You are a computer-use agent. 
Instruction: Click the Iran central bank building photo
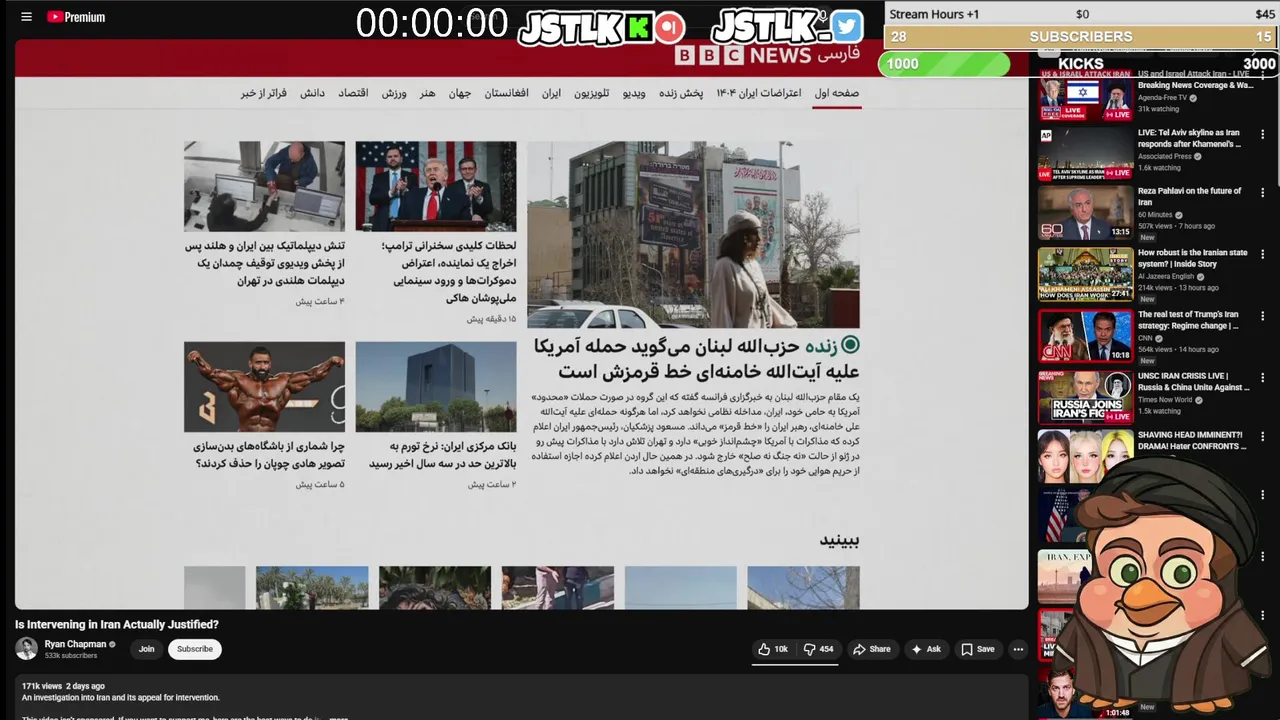coord(436,387)
